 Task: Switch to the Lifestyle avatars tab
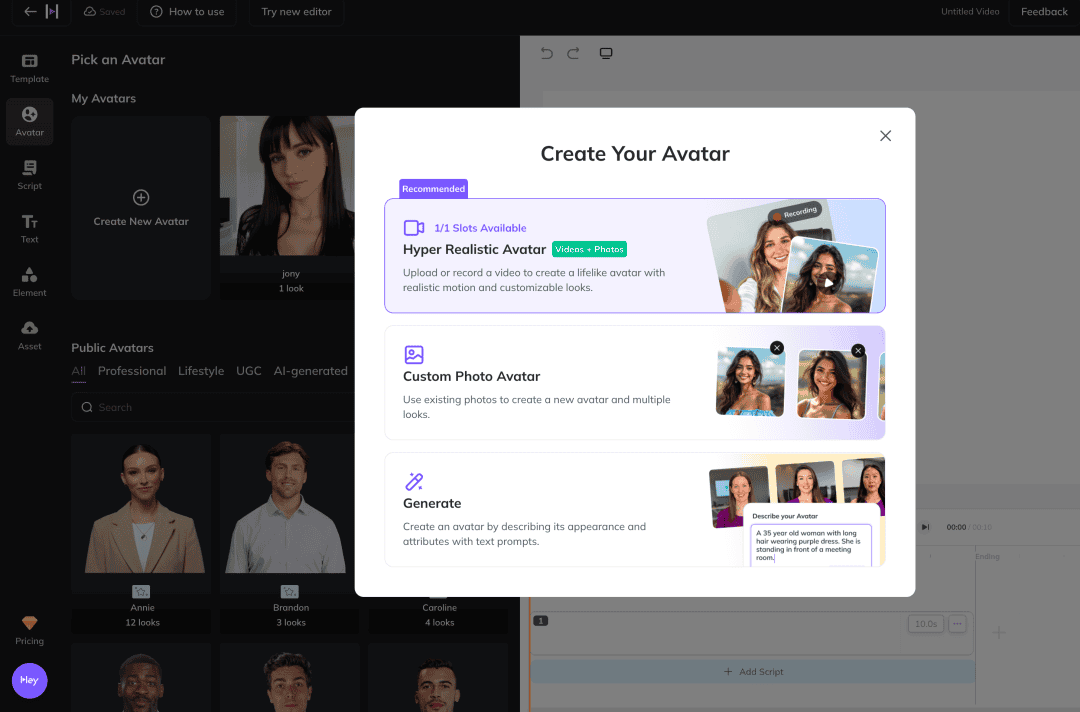point(201,371)
